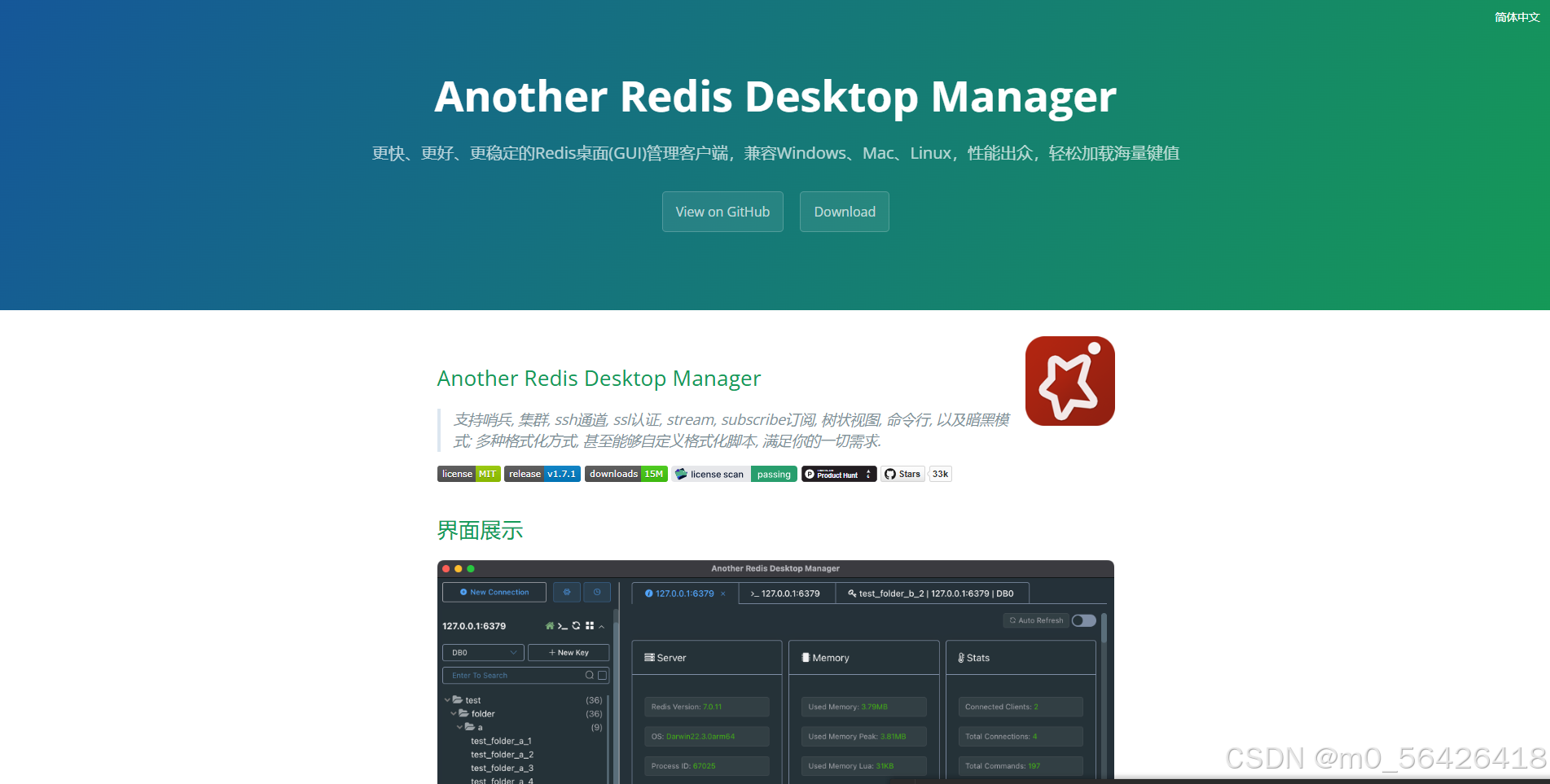Image resolution: width=1550 pixels, height=784 pixels.
Task: Enable the Auto Refresh toggle
Action: (1083, 620)
